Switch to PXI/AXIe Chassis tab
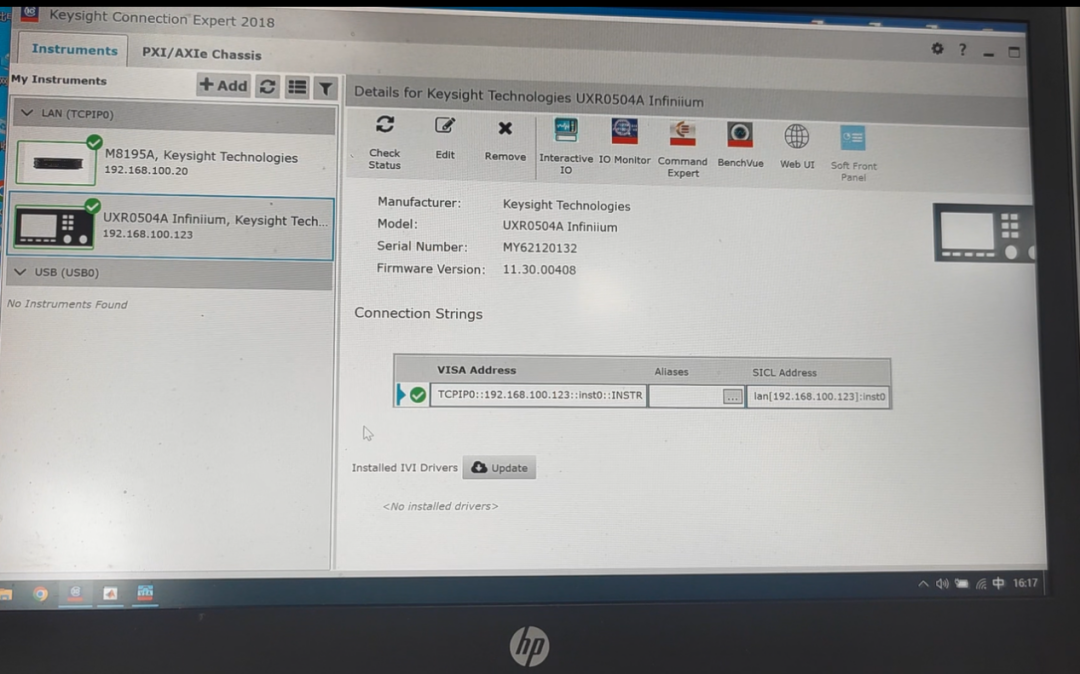The image size is (1080, 674). pyautogui.click(x=201, y=54)
